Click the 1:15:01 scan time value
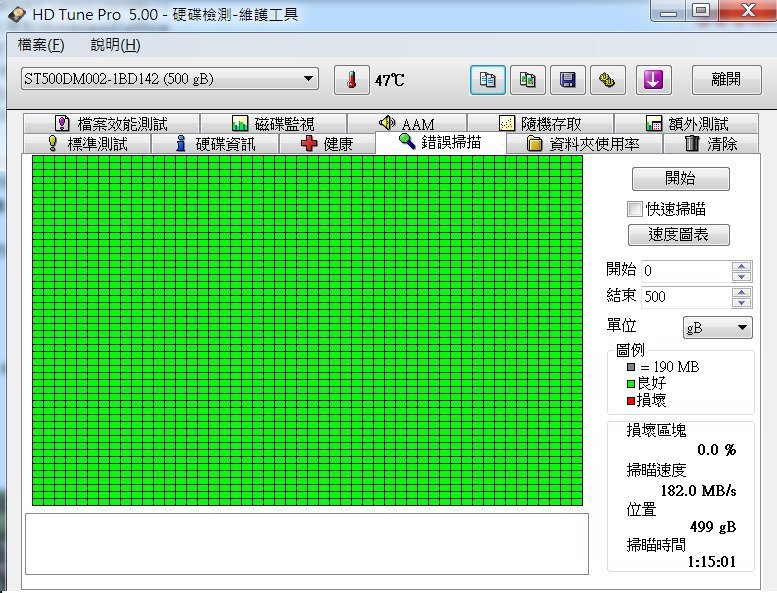The height and width of the screenshot is (593, 777). pyautogui.click(x=712, y=562)
